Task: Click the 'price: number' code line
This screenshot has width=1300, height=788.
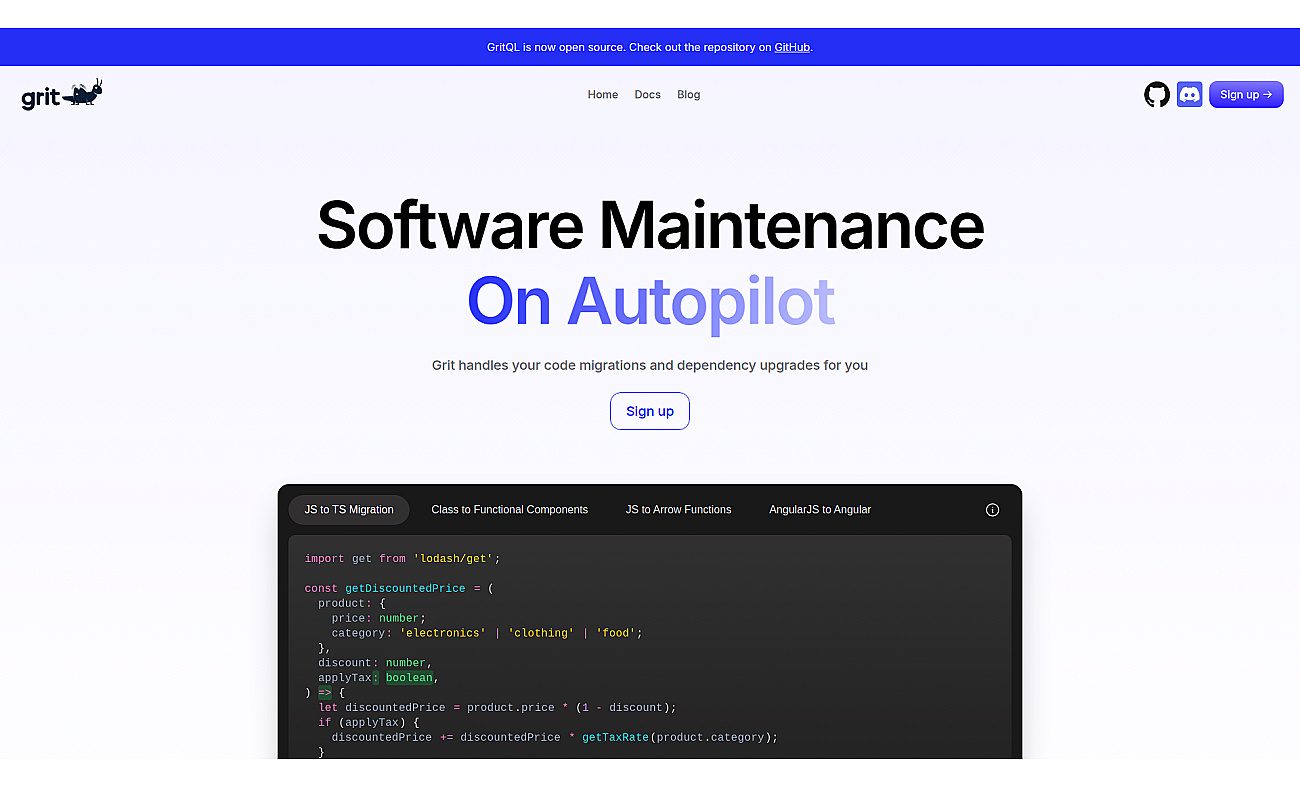Action: (379, 618)
